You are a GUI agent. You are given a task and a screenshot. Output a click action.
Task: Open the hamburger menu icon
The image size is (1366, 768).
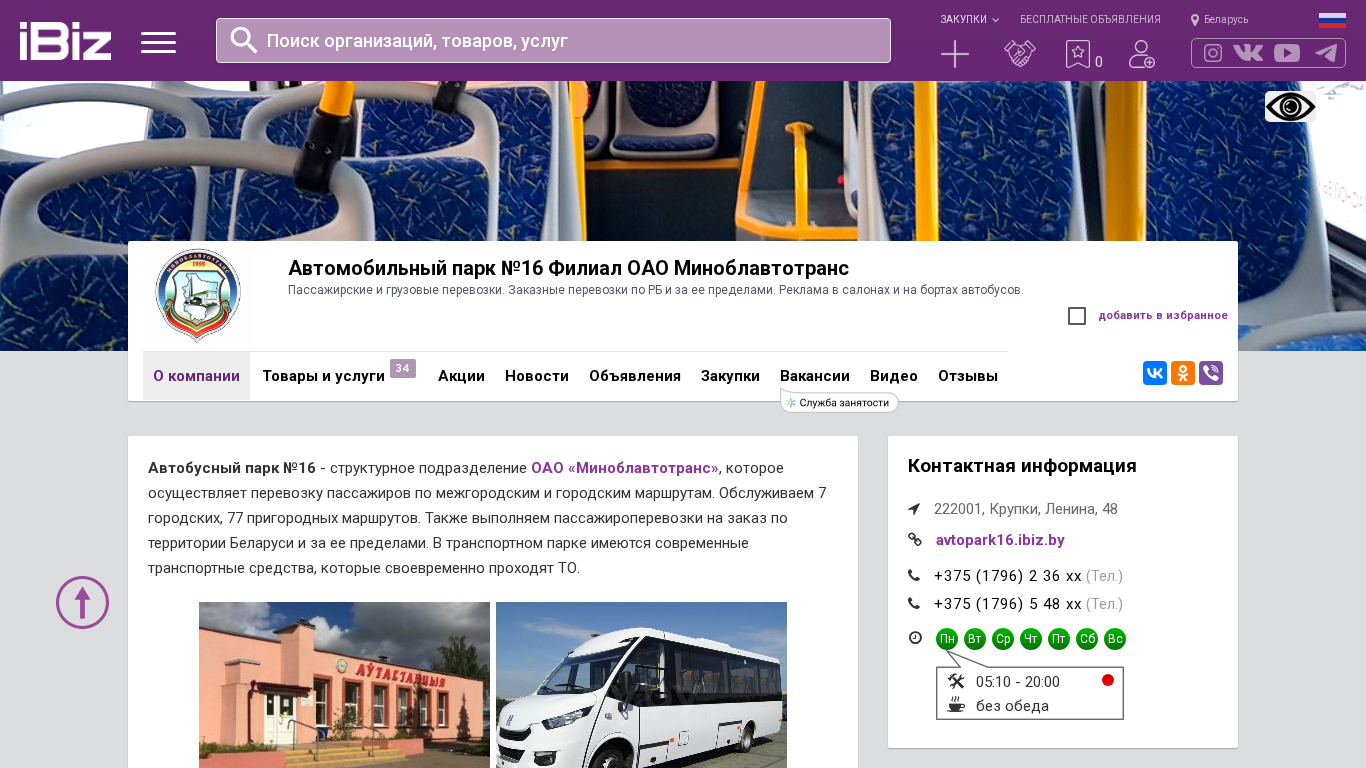click(158, 42)
